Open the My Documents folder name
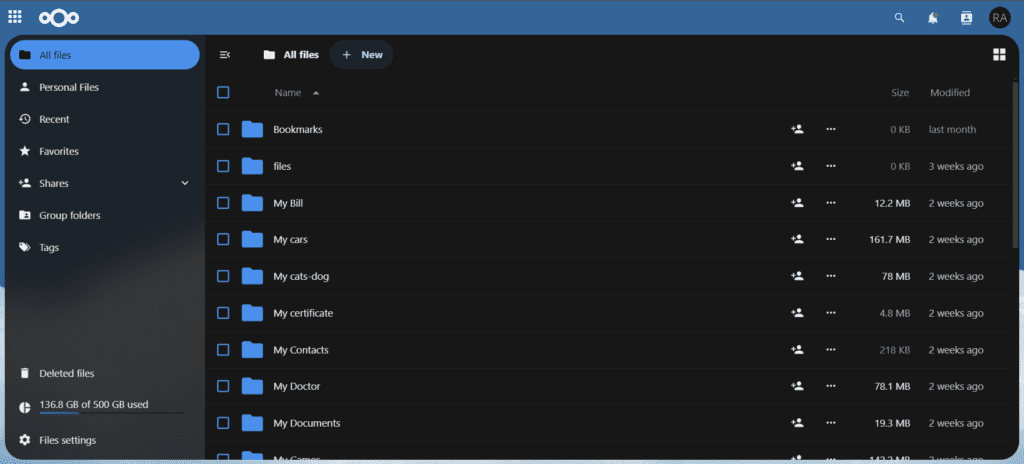Image resolution: width=1024 pixels, height=464 pixels. [x=306, y=423]
